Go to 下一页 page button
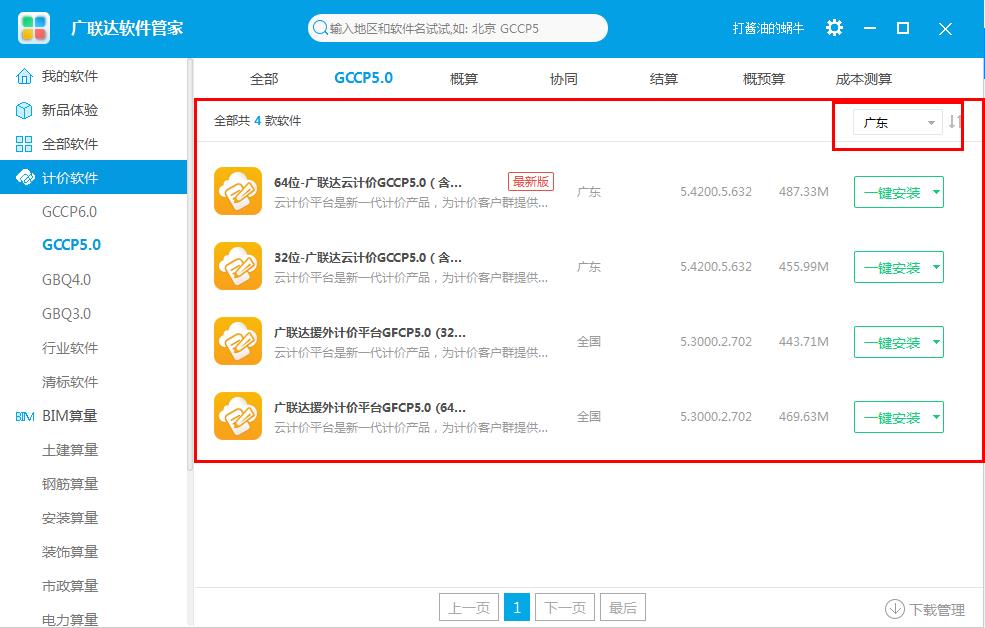The image size is (985, 628). (x=565, y=607)
